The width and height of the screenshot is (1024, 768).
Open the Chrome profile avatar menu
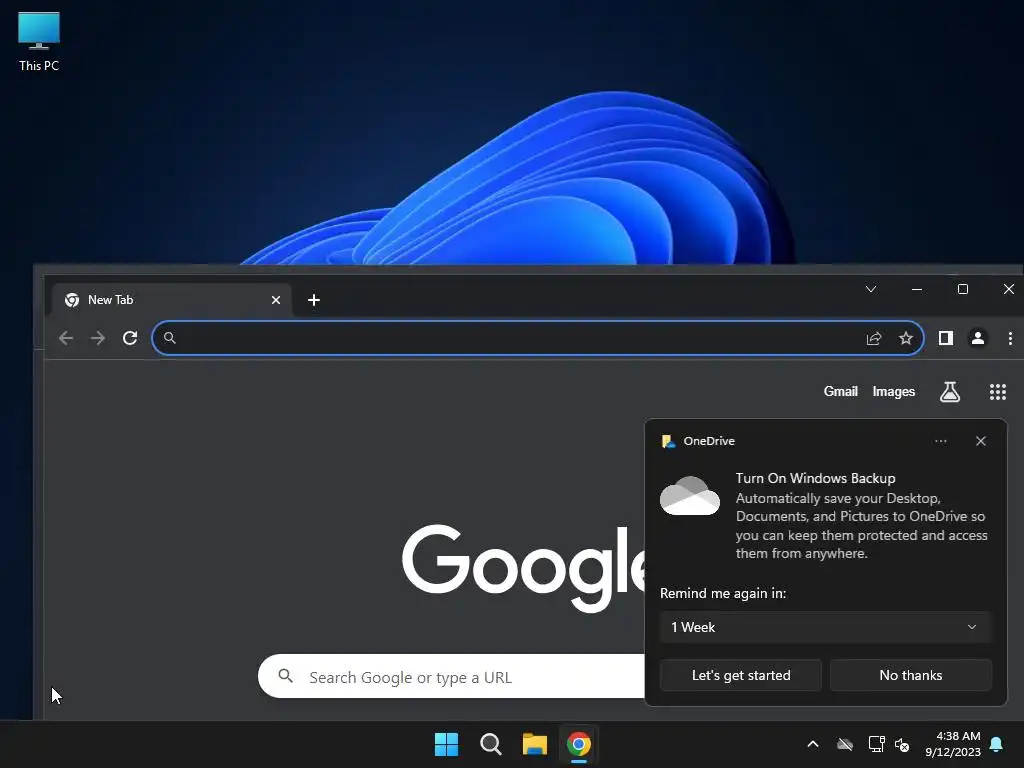coord(978,338)
